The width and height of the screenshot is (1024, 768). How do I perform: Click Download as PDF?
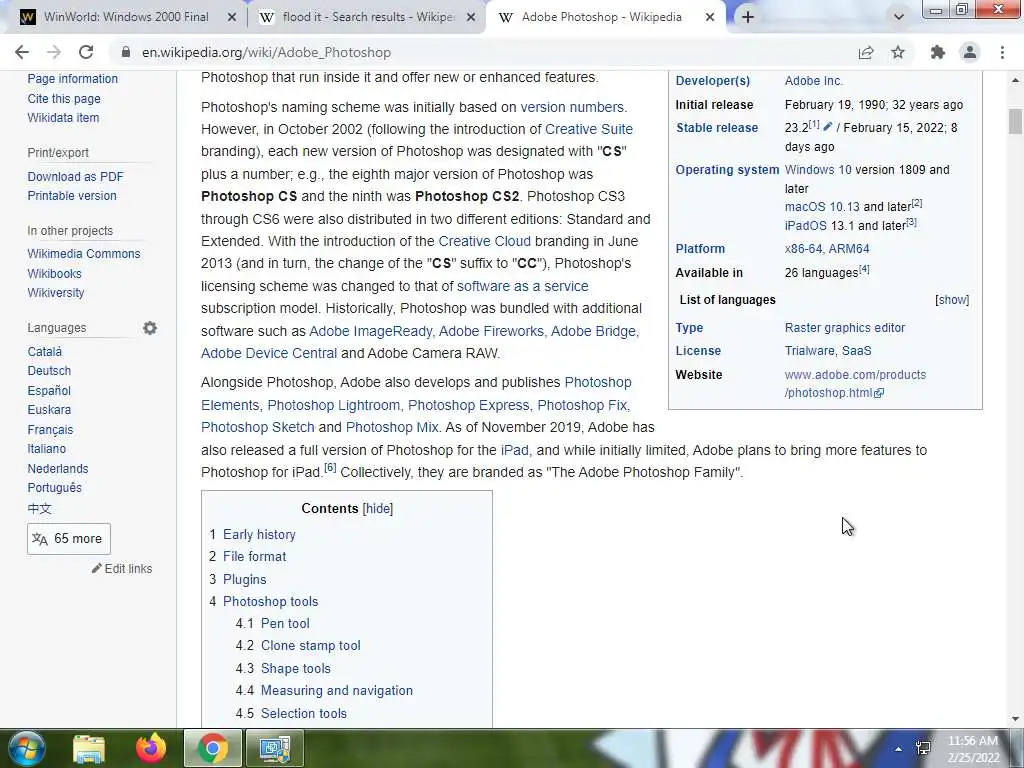point(75,176)
